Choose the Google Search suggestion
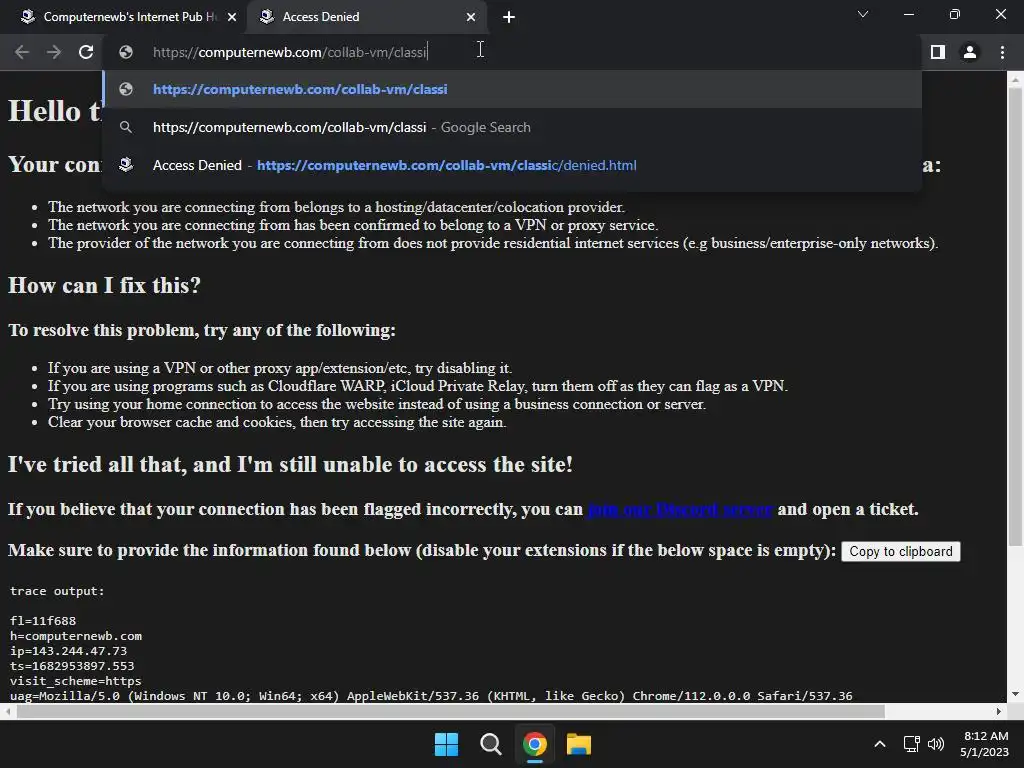This screenshot has width=1024, height=768. pyautogui.click(x=512, y=127)
